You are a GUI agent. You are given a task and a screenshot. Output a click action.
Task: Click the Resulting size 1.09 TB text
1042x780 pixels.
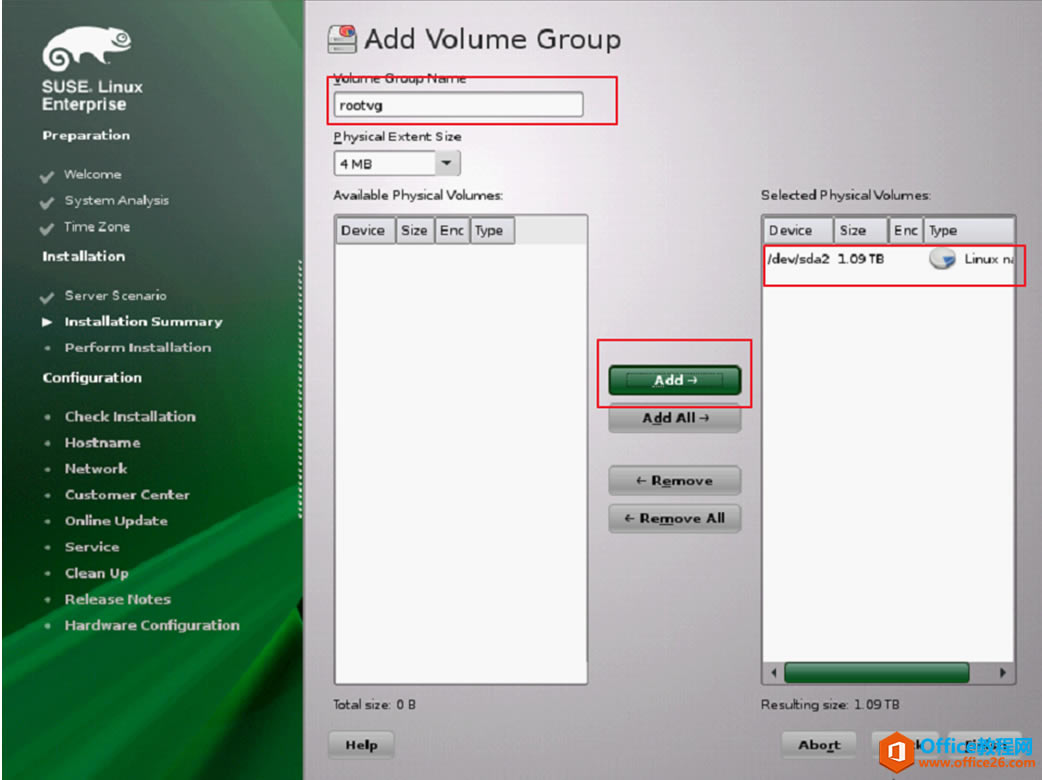click(x=830, y=704)
